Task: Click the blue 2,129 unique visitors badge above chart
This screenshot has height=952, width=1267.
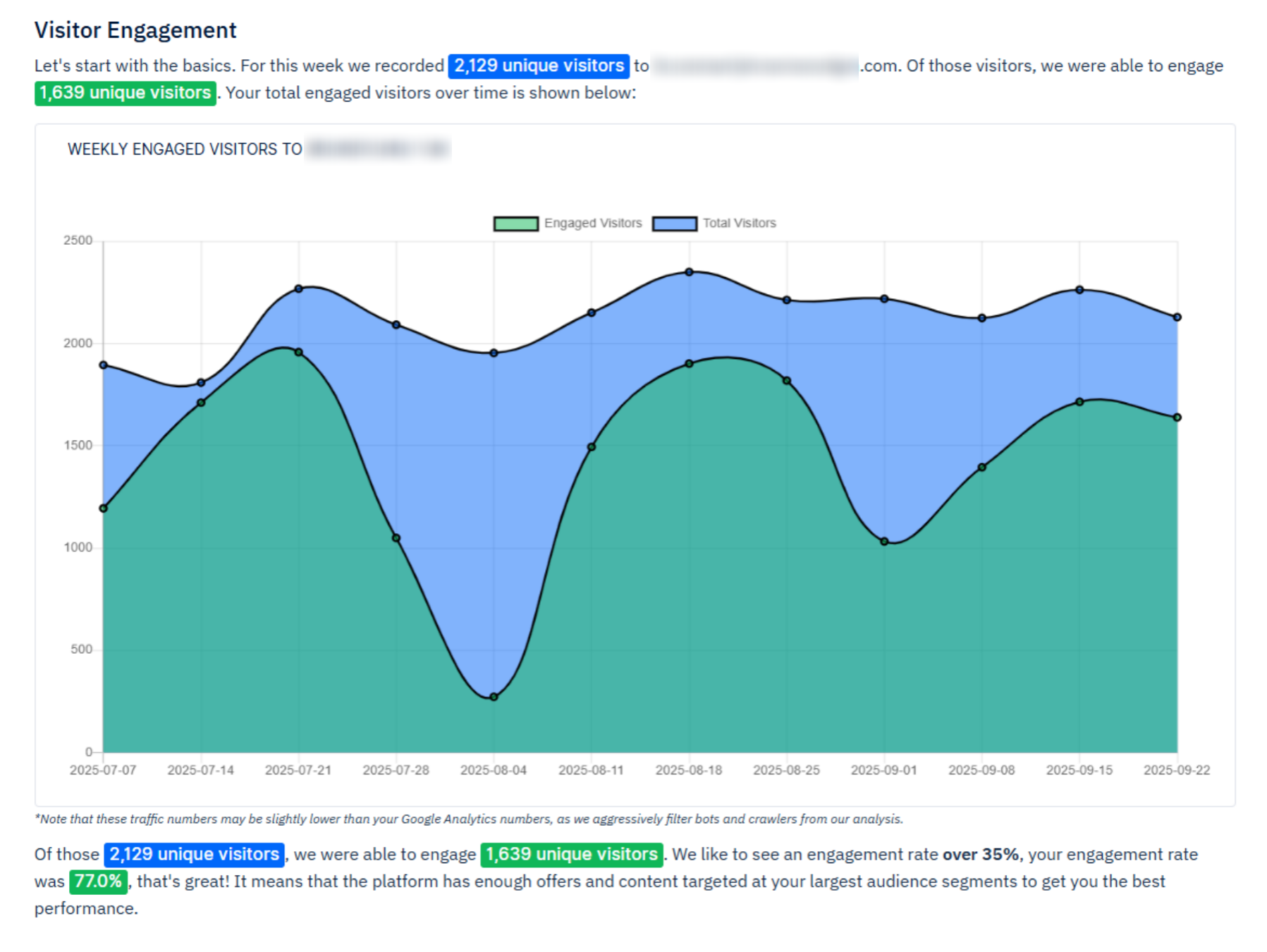Action: click(x=539, y=66)
